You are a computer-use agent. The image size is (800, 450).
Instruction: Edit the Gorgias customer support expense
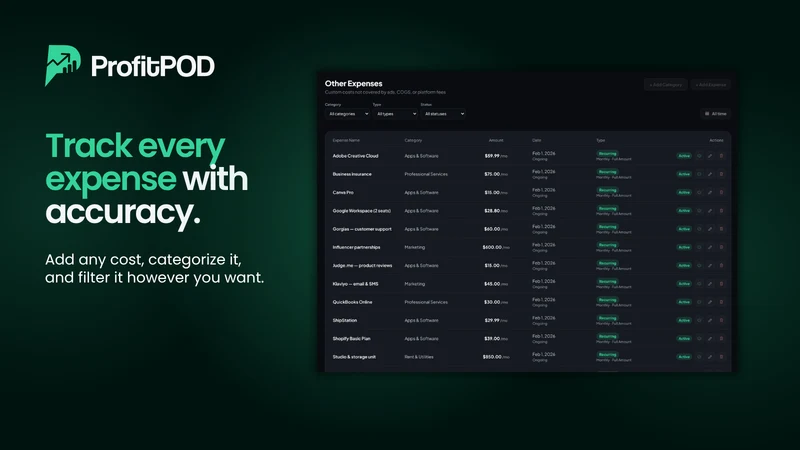710,229
